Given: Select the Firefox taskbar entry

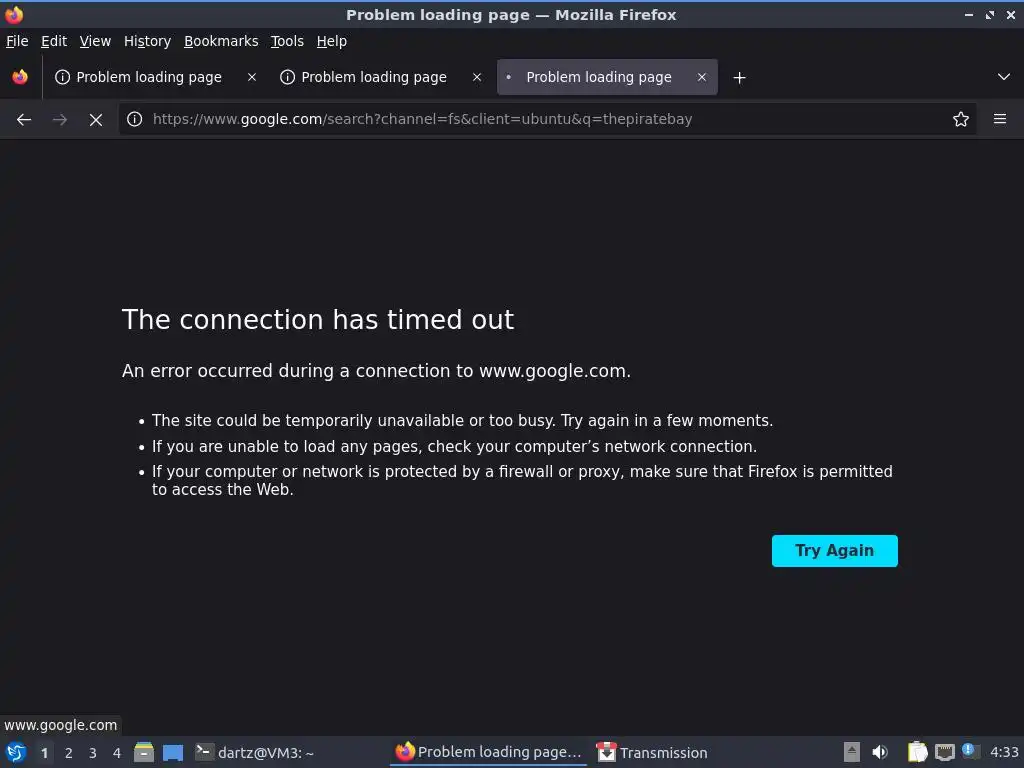Looking at the screenshot, I should (488, 752).
